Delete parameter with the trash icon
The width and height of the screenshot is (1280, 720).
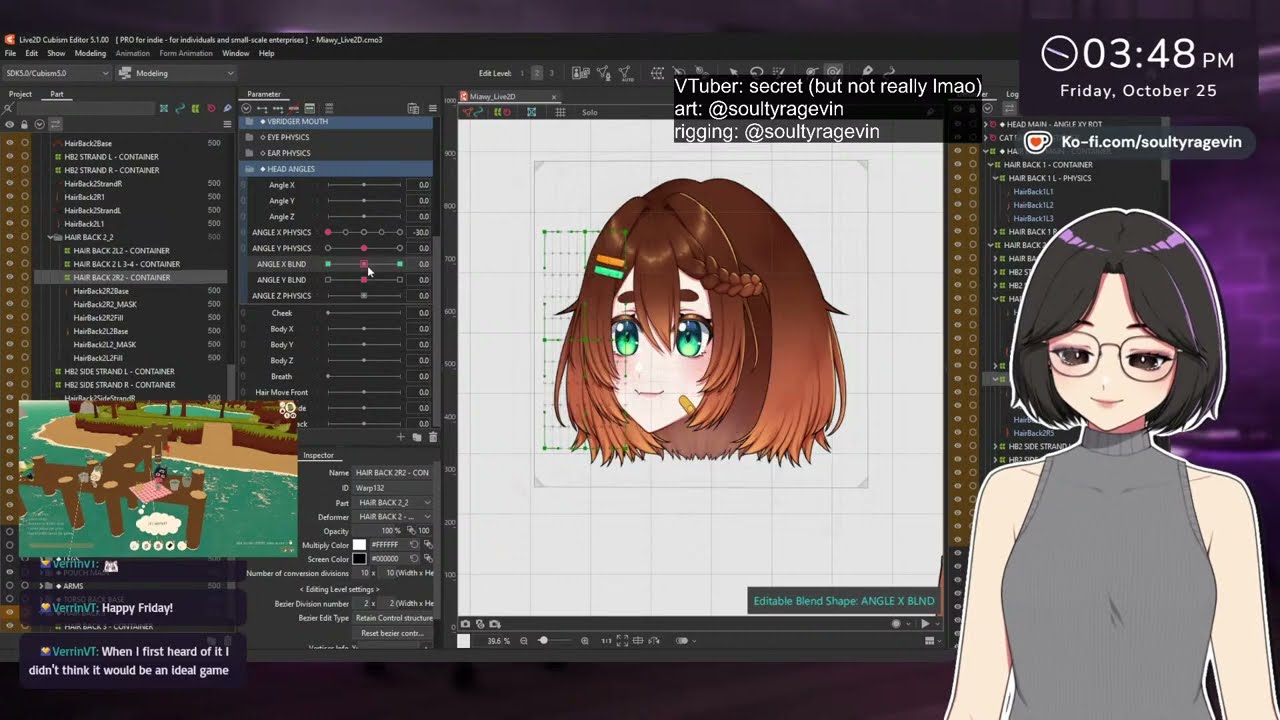point(432,437)
